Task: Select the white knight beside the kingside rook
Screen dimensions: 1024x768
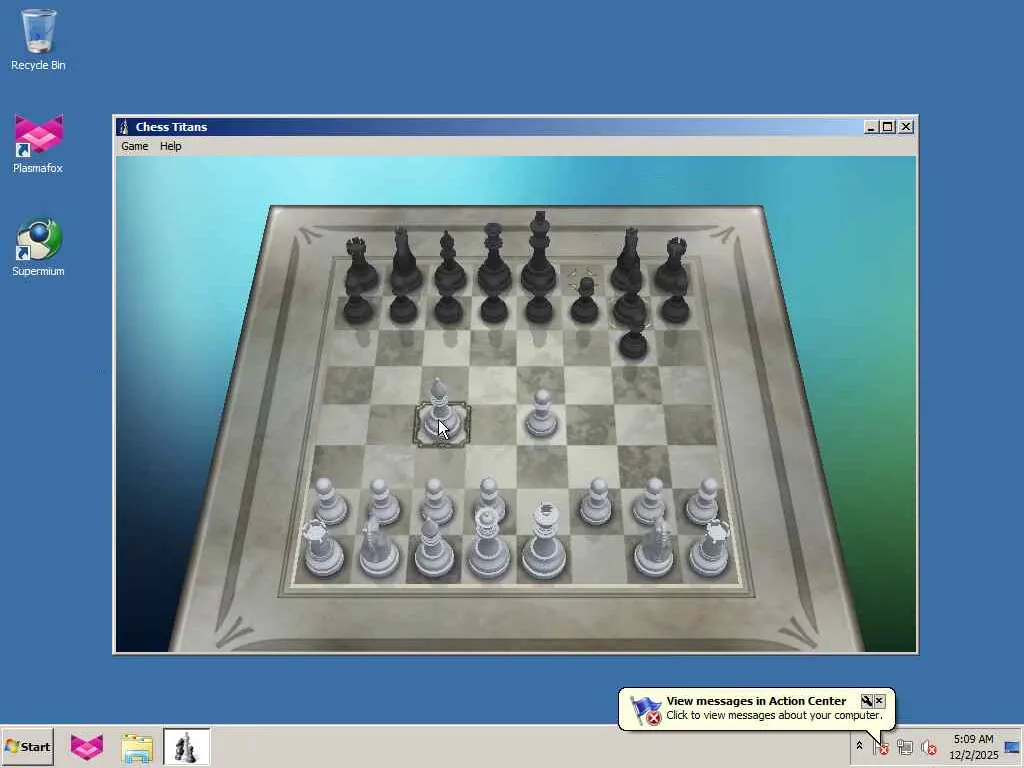Action: point(655,547)
